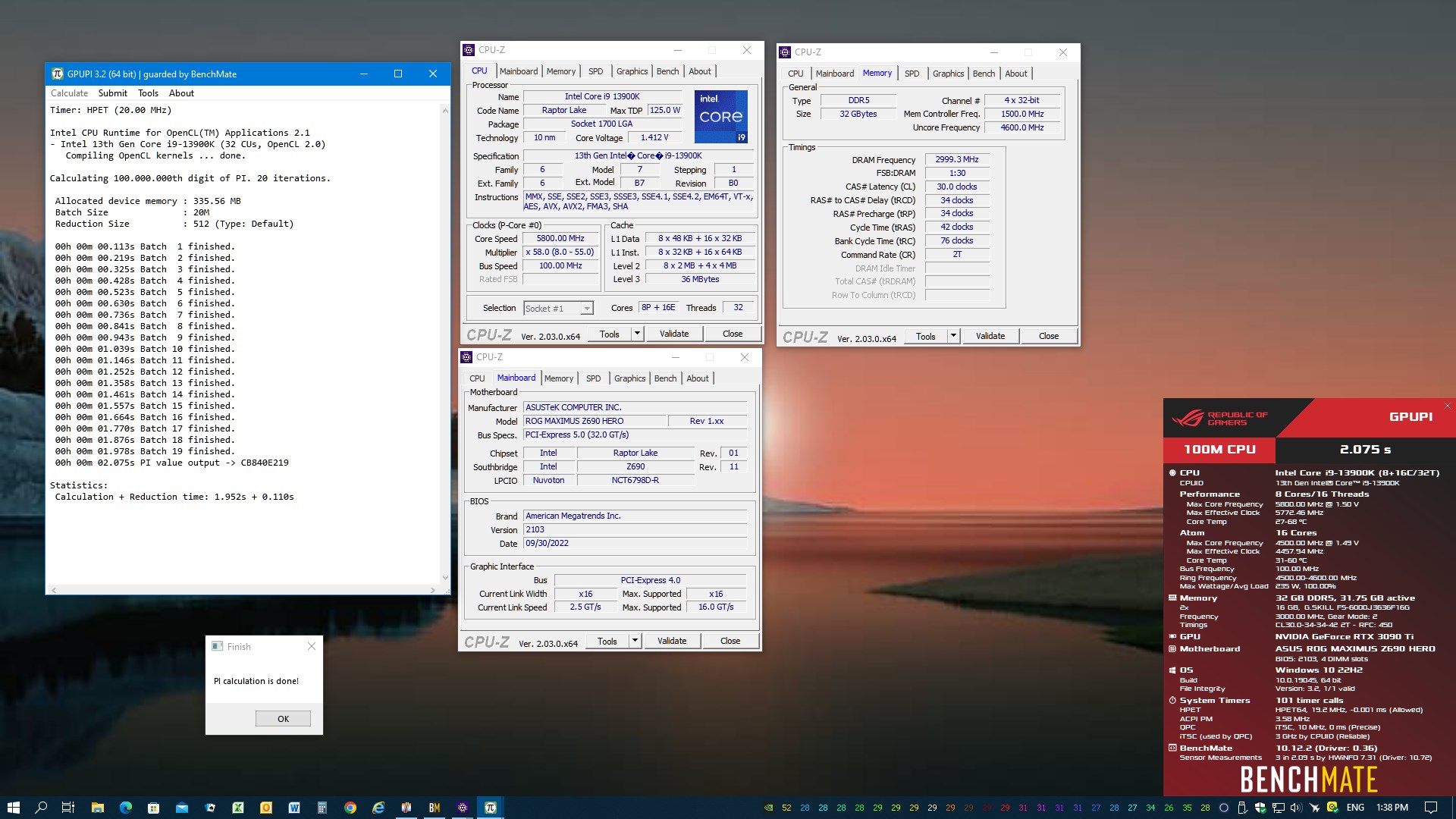Close the Finish dialog with X
This screenshot has height=819, width=1456.
coord(311,646)
